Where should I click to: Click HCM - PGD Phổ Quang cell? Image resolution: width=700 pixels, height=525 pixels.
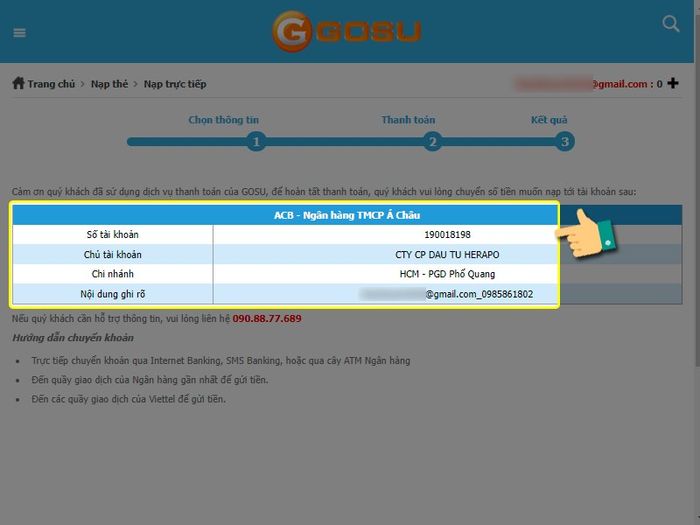click(447, 274)
